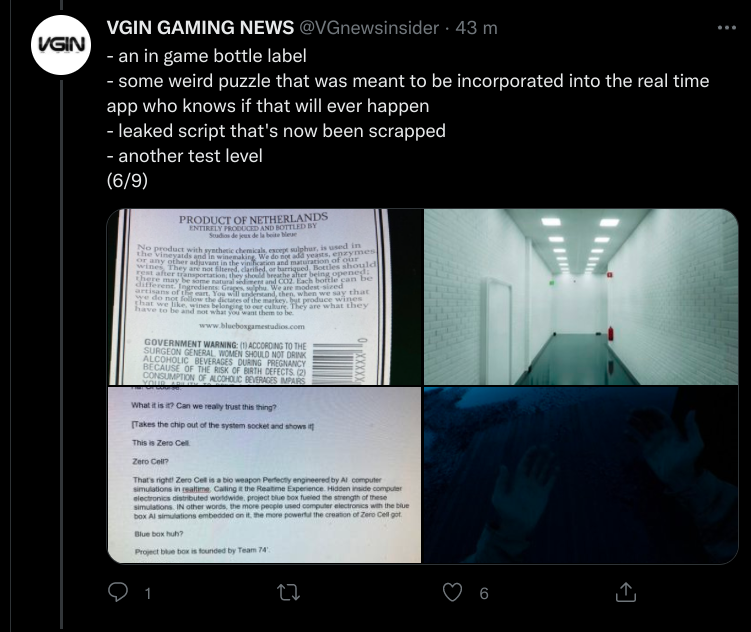Select the tweet text mentioning bottle label

tap(206, 56)
